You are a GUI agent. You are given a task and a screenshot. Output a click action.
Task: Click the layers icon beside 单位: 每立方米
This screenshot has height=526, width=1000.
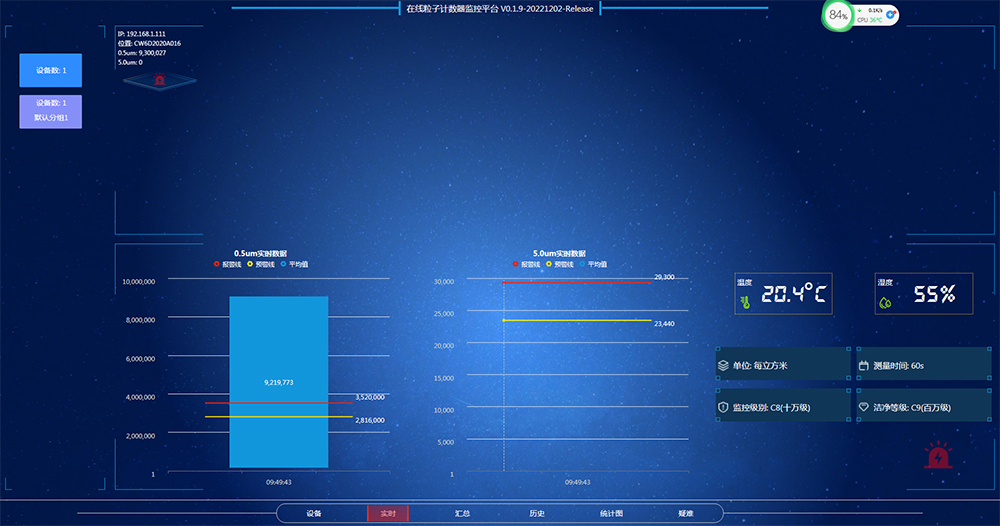tap(723, 366)
